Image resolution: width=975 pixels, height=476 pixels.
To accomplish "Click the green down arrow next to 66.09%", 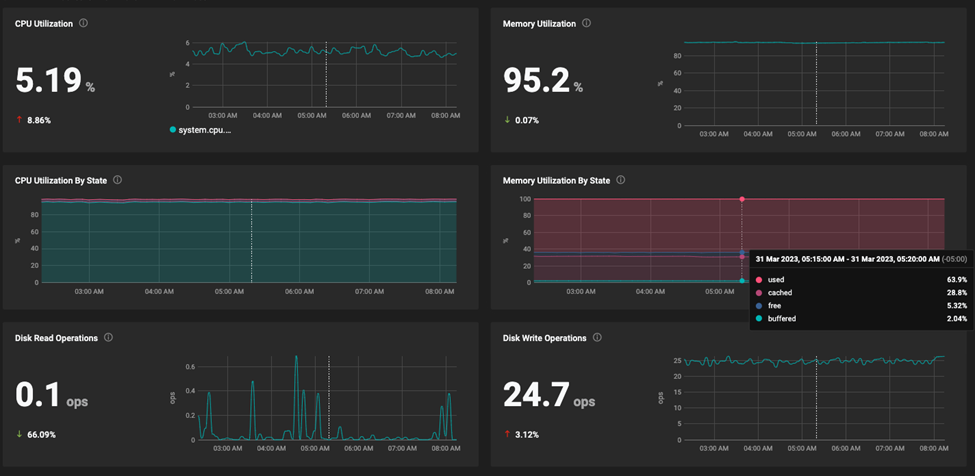I will pyautogui.click(x=19, y=434).
